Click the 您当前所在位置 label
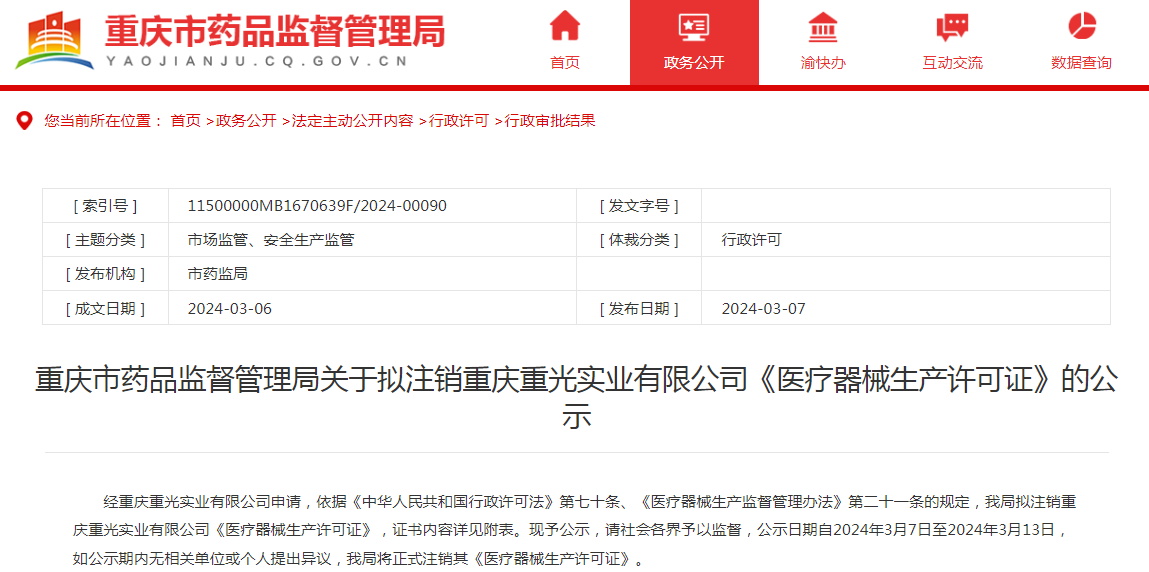The height and width of the screenshot is (572, 1149). 103,121
